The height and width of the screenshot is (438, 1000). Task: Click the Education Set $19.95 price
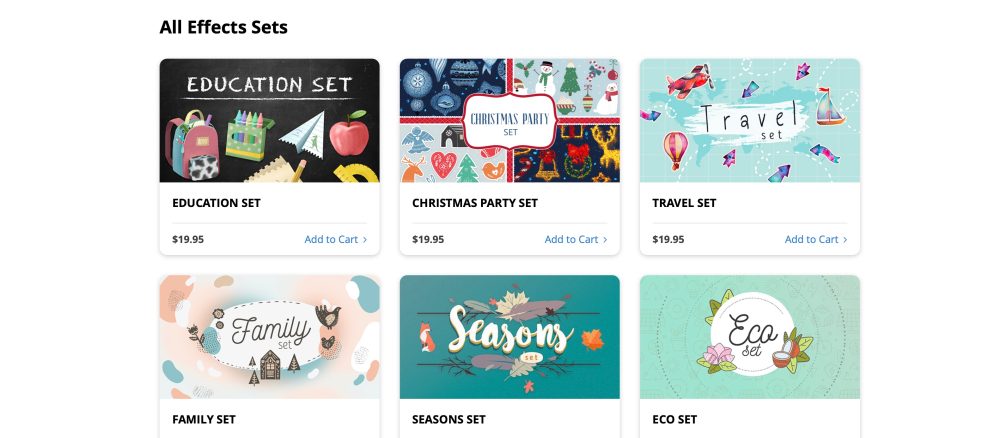pos(188,240)
